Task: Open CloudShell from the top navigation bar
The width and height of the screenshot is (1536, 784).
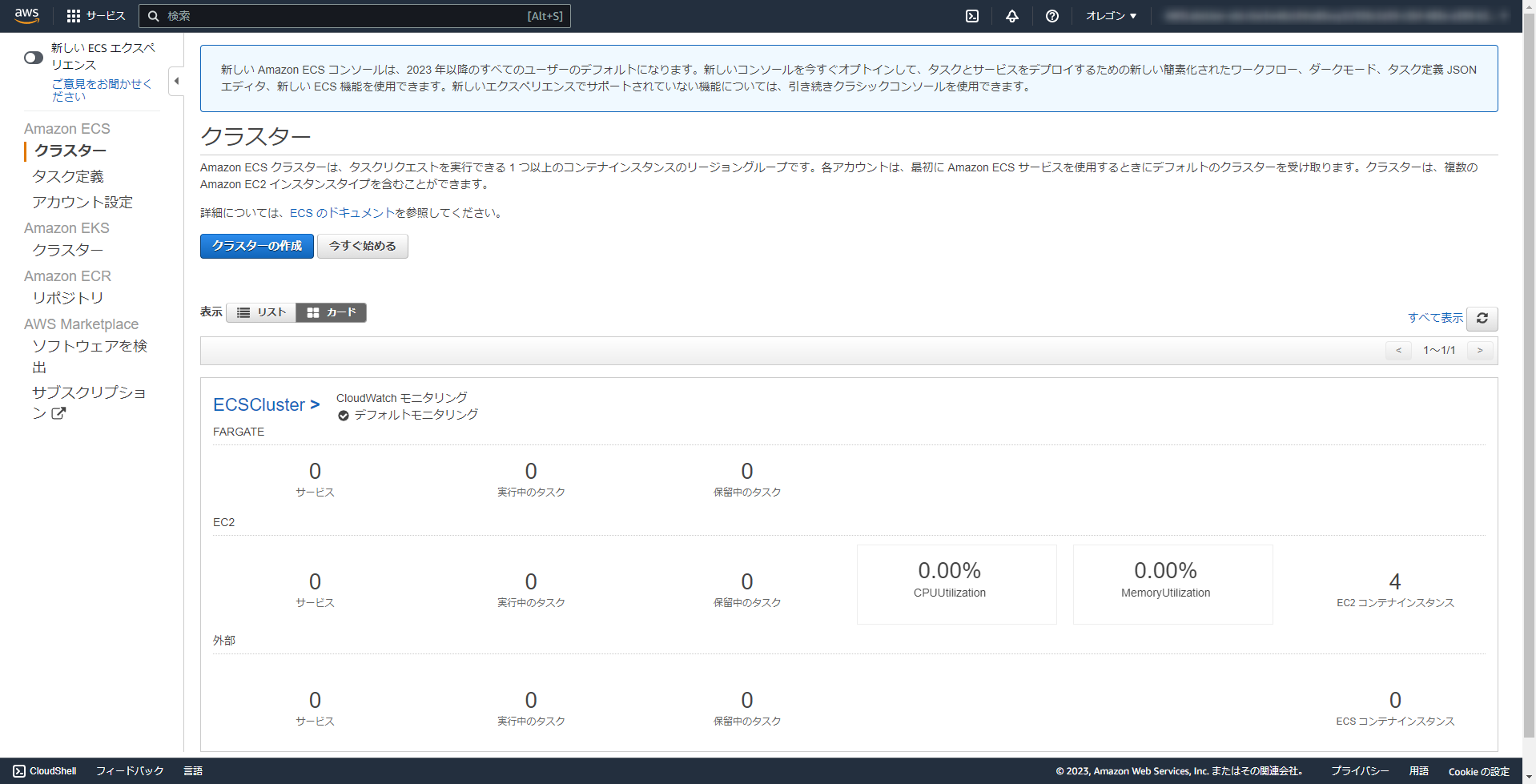Action: [971, 15]
